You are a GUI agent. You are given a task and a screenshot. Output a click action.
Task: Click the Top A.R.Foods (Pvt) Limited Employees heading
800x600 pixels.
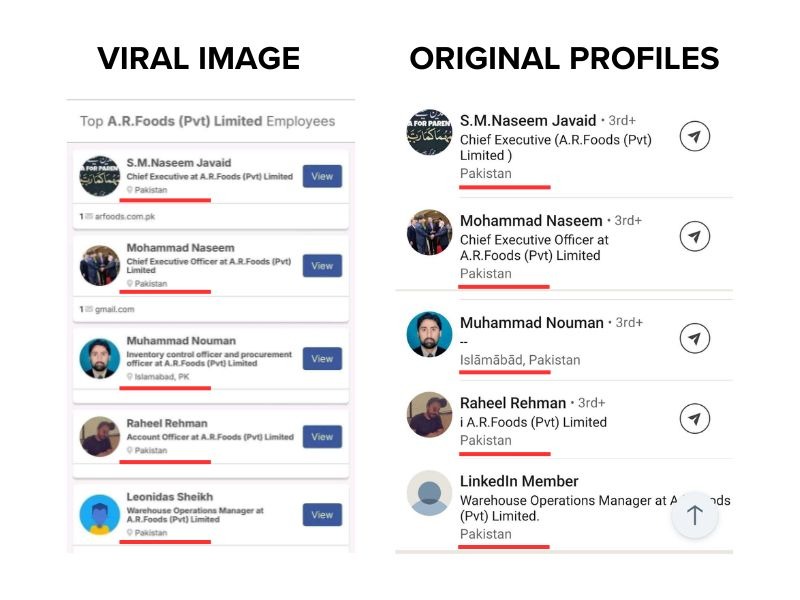click(208, 121)
